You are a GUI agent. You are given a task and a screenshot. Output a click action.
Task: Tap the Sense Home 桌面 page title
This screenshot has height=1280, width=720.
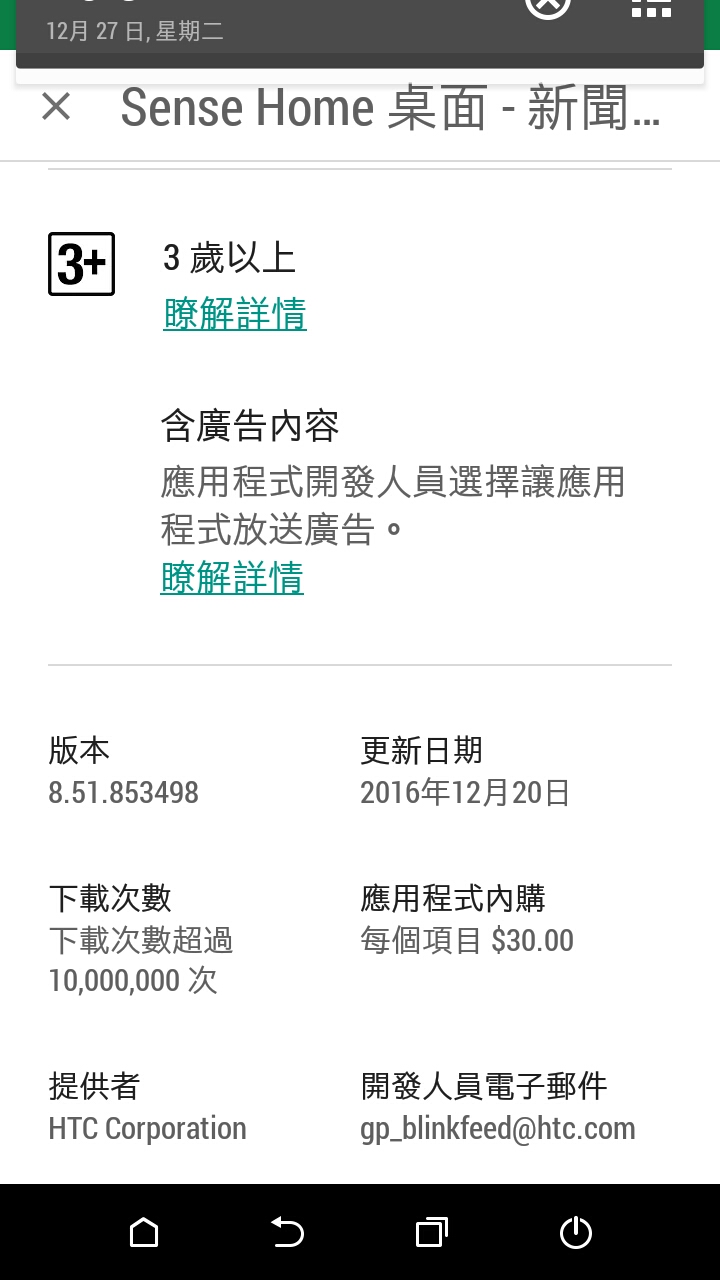(x=390, y=107)
